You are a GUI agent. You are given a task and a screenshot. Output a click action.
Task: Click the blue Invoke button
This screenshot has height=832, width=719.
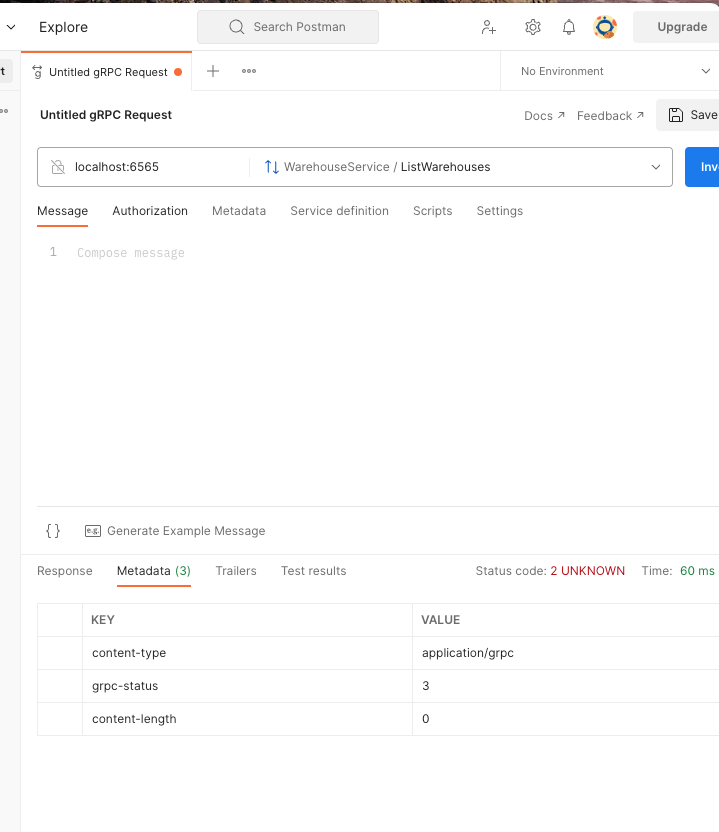[x=702, y=167]
